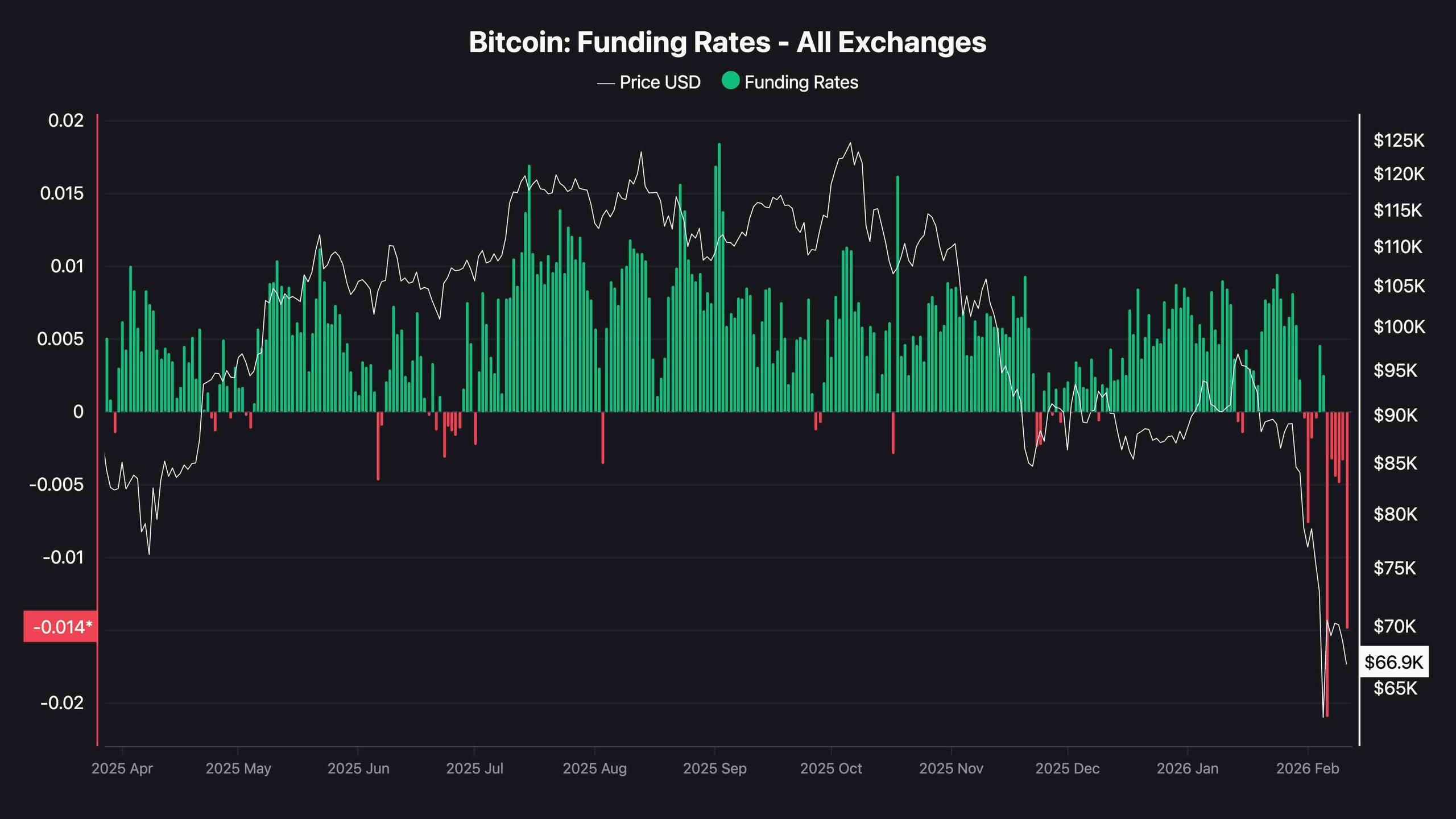The width and height of the screenshot is (1456, 819).
Task: Select the 2025 Oct axis label
Action: tap(831, 769)
